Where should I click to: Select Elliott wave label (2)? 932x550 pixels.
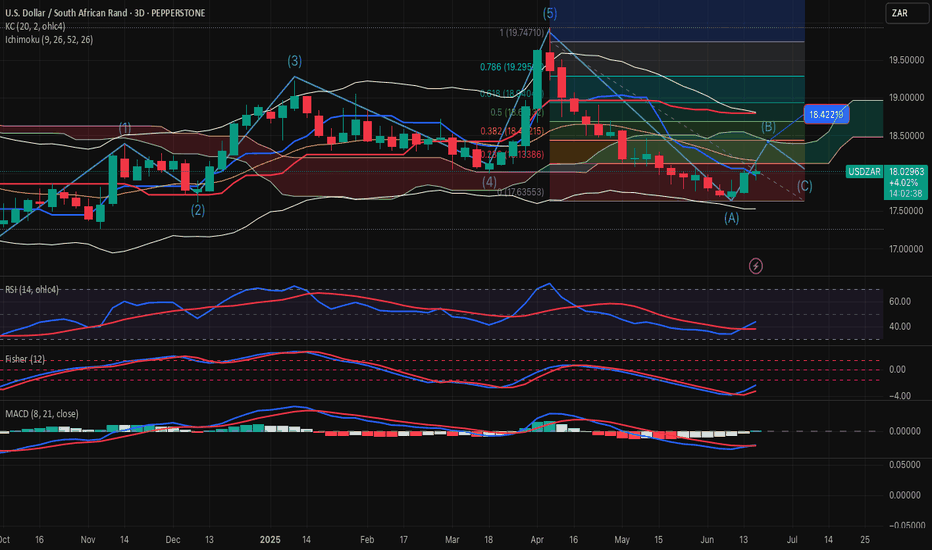coord(198,210)
